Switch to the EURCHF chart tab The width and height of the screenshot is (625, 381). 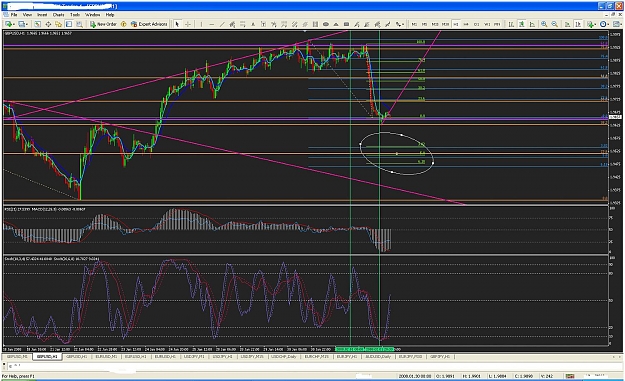click(317, 357)
